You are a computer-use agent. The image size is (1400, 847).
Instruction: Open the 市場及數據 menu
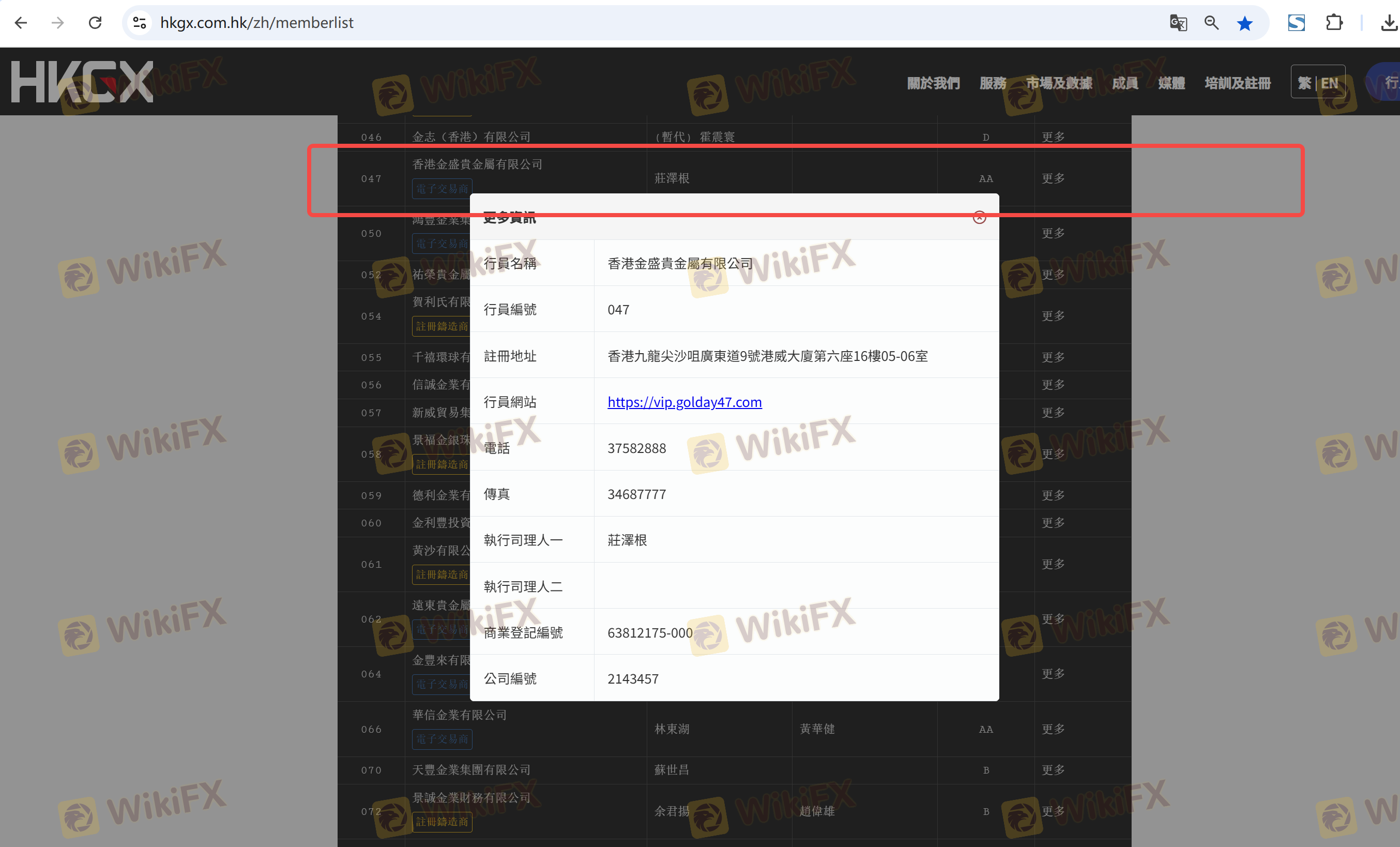1058,84
